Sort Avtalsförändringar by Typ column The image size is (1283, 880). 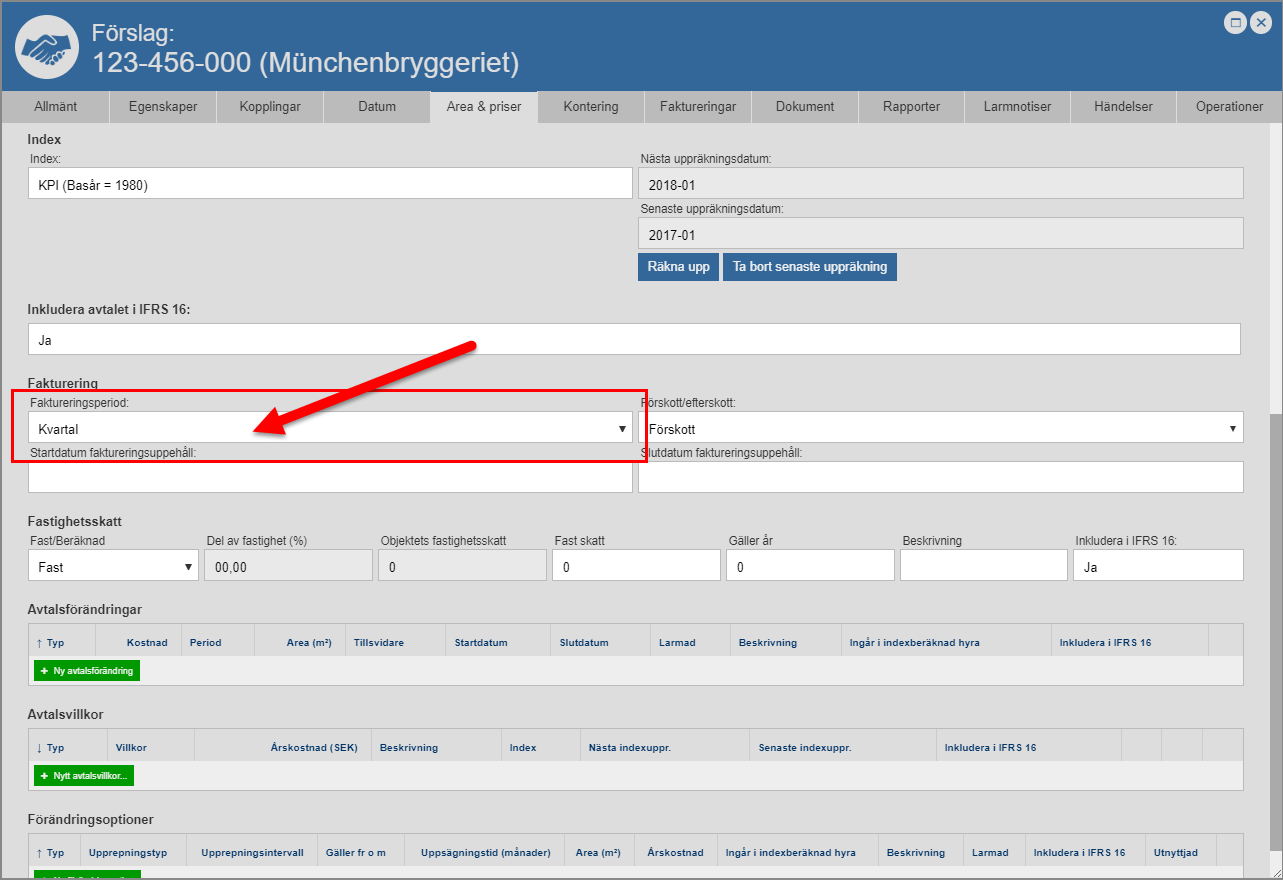49,642
